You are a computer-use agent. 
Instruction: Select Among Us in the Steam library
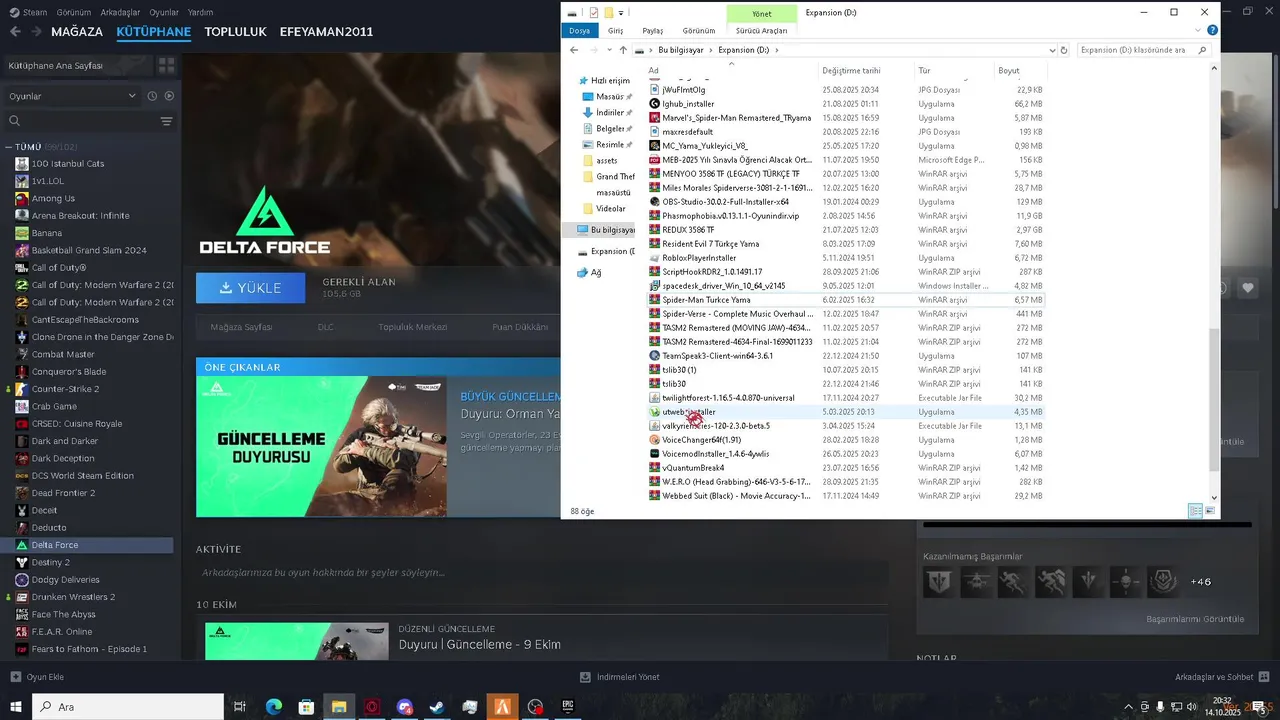pyautogui.click(x=53, y=198)
